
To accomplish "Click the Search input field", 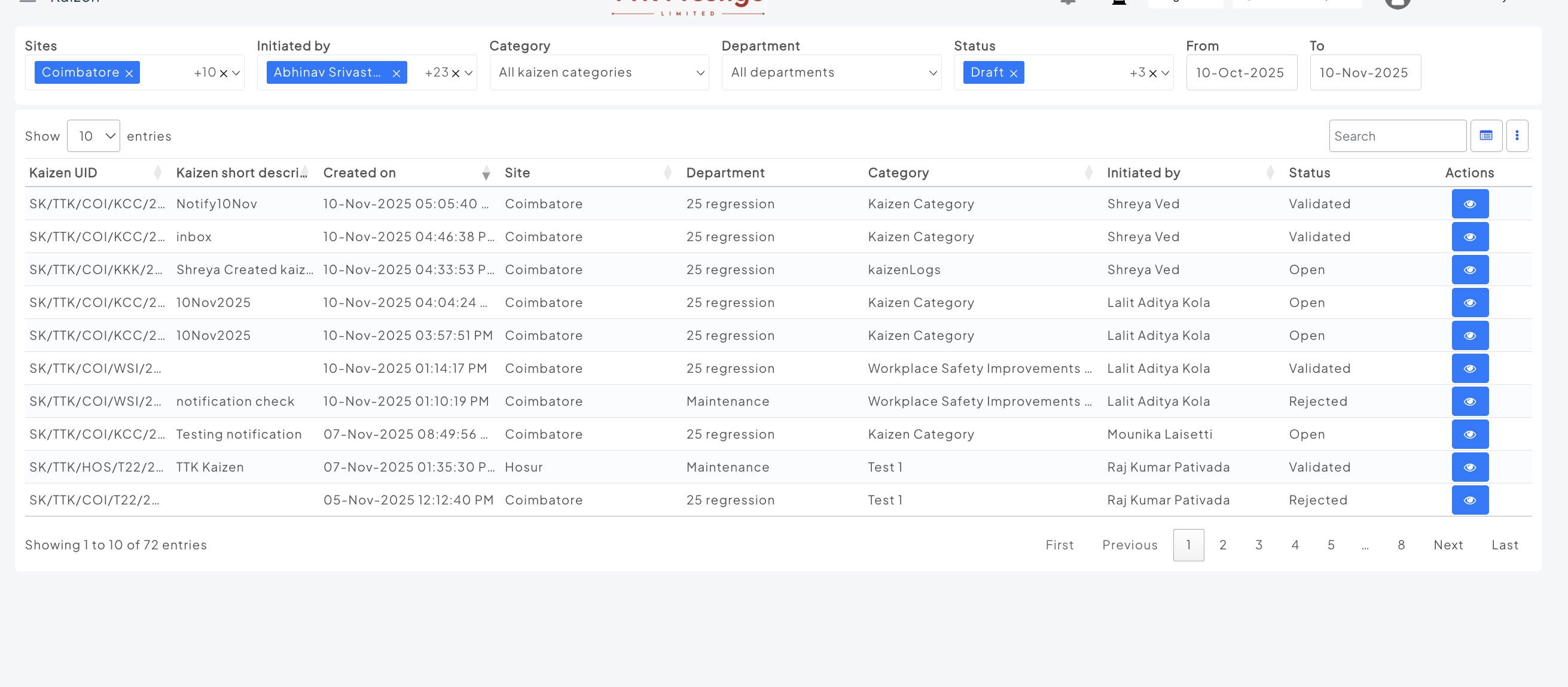I will 1397,136.
